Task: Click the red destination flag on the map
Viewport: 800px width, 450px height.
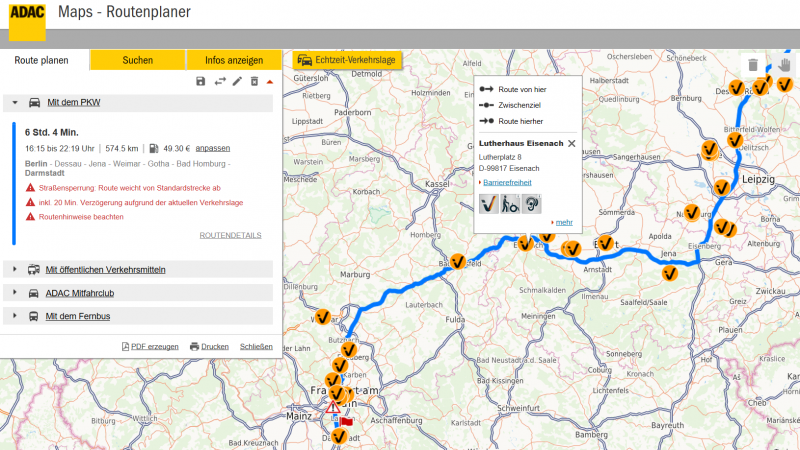Action: [x=346, y=422]
